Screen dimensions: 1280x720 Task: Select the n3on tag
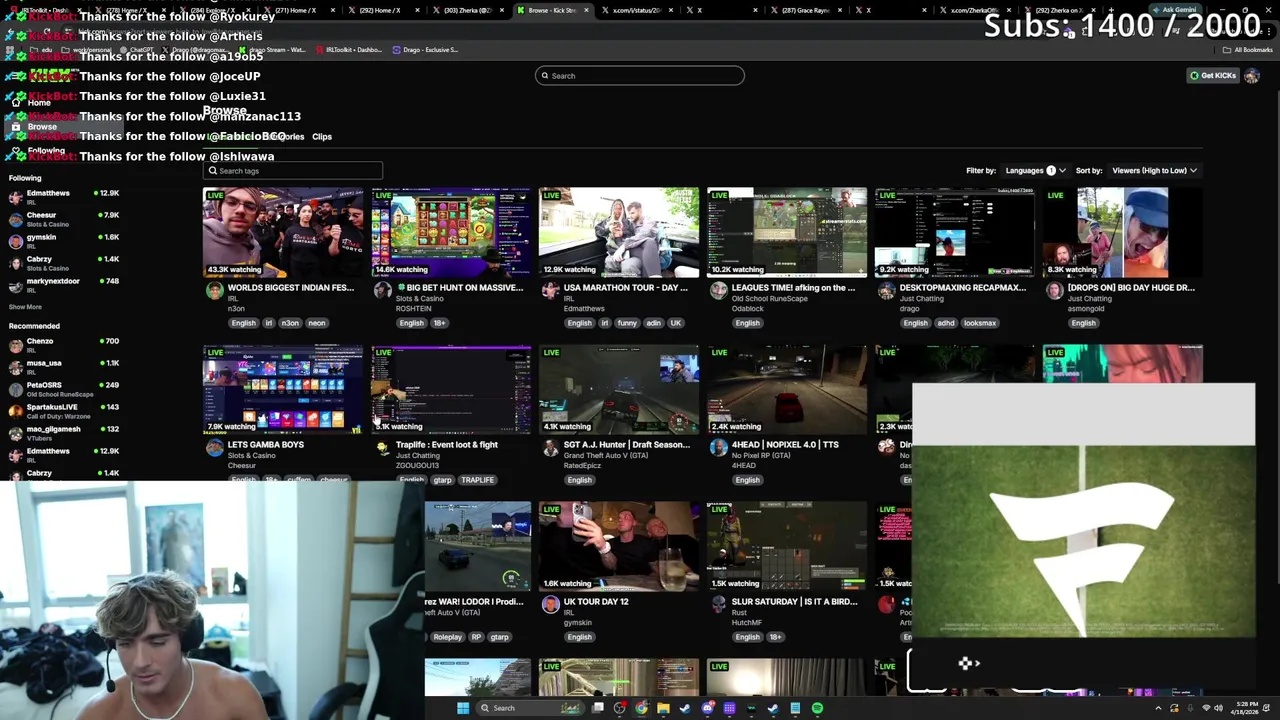[x=290, y=323]
